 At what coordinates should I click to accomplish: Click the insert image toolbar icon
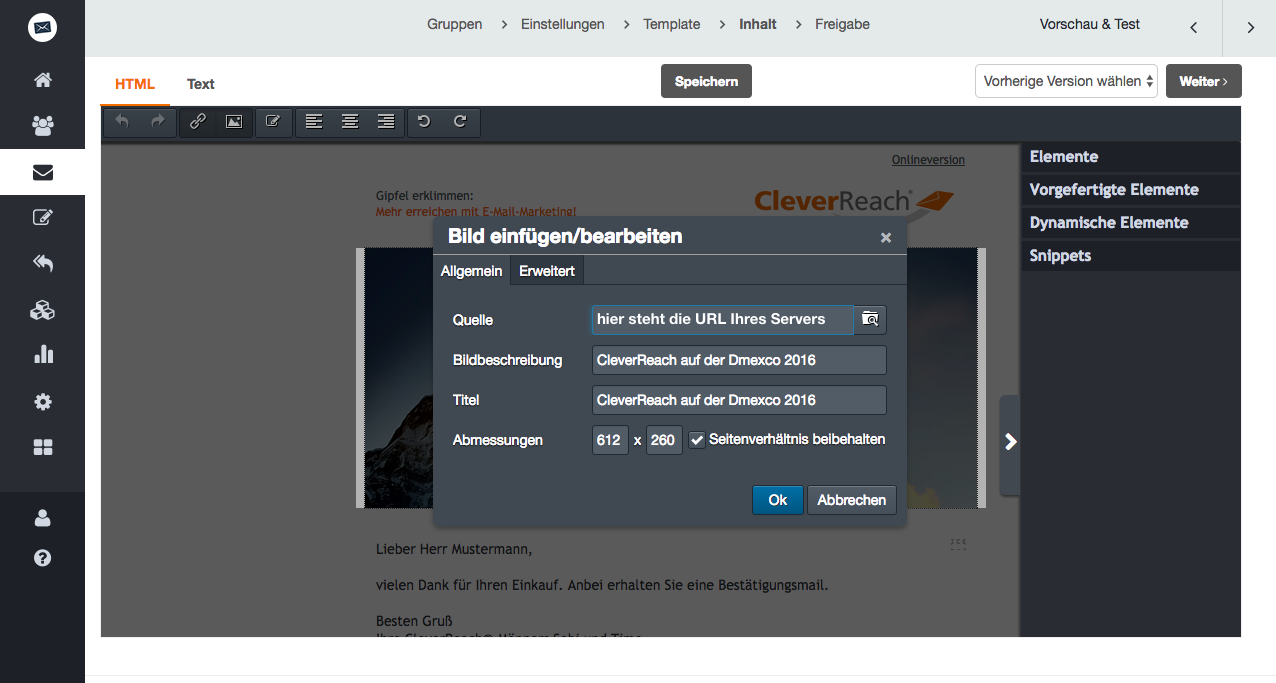click(x=233, y=122)
